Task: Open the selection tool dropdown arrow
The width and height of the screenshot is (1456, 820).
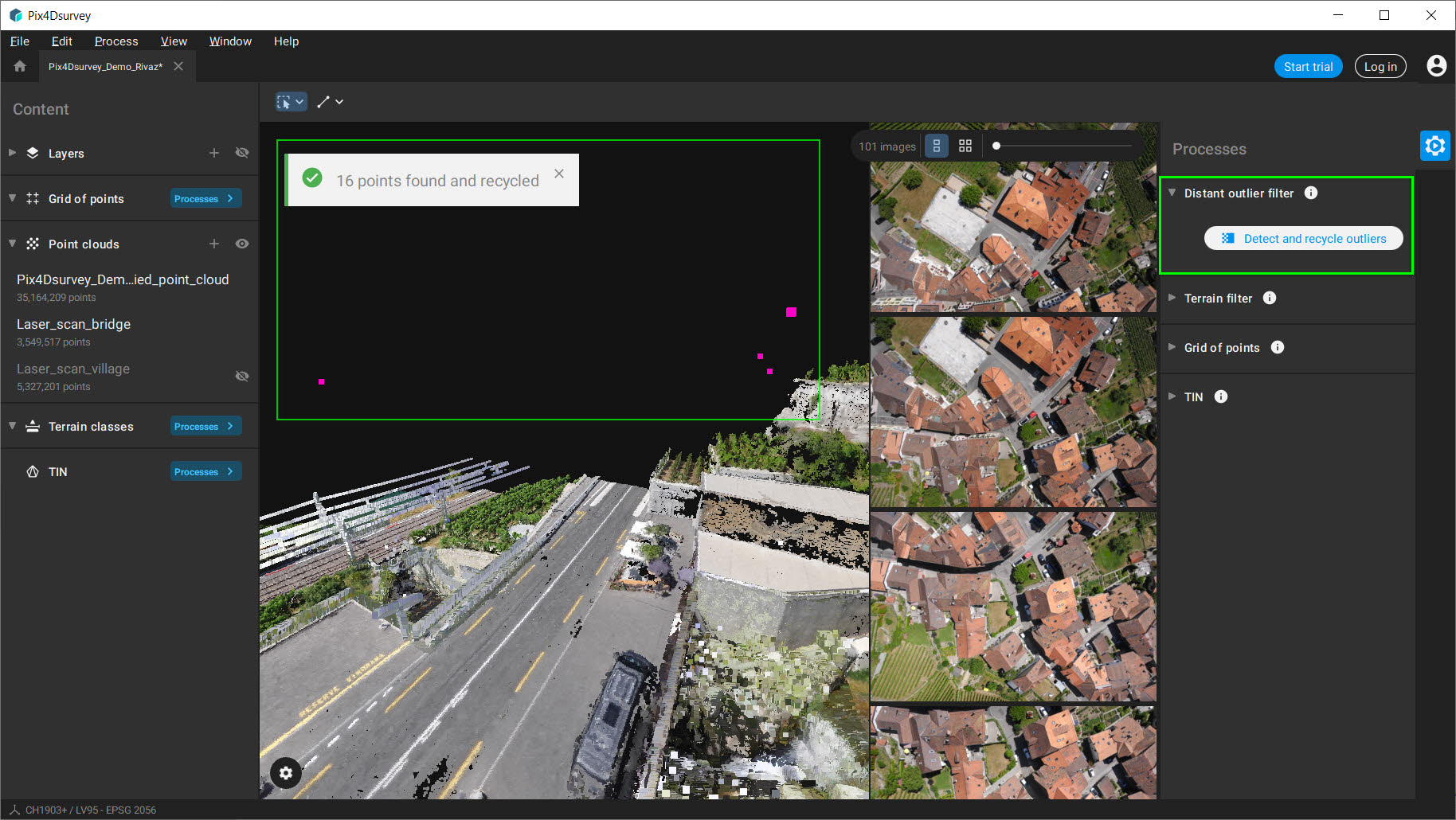Action: point(299,102)
